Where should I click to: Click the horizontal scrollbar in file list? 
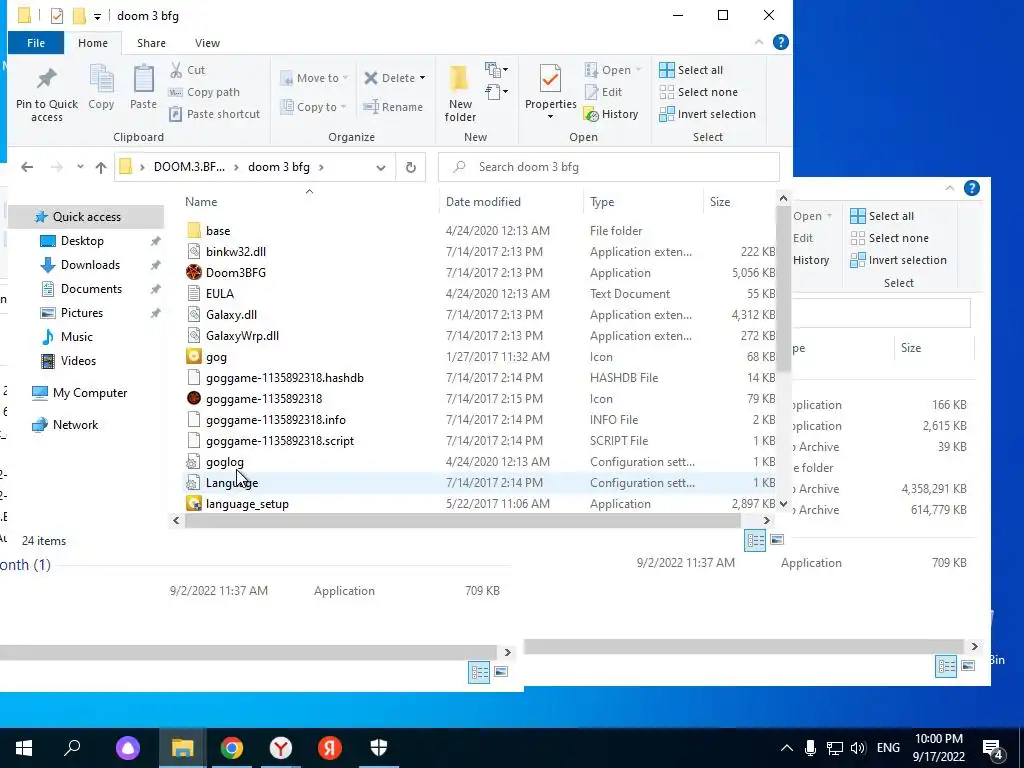(462, 520)
